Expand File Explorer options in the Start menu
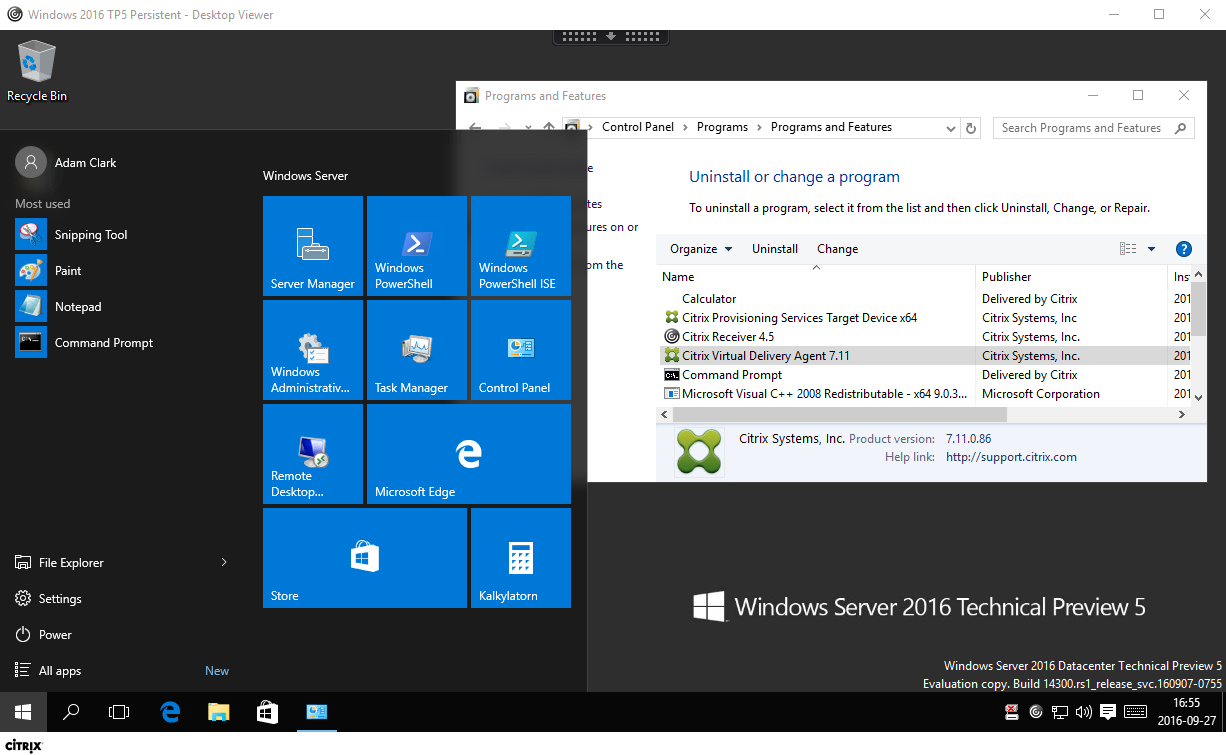Viewport: 1226px width, 755px height. 223,562
